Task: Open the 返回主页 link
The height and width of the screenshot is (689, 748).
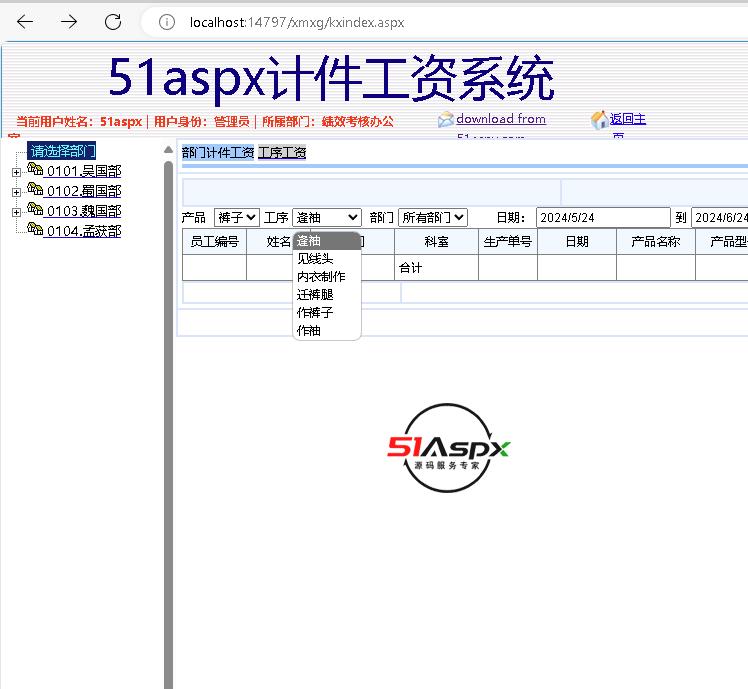Action: (627, 119)
